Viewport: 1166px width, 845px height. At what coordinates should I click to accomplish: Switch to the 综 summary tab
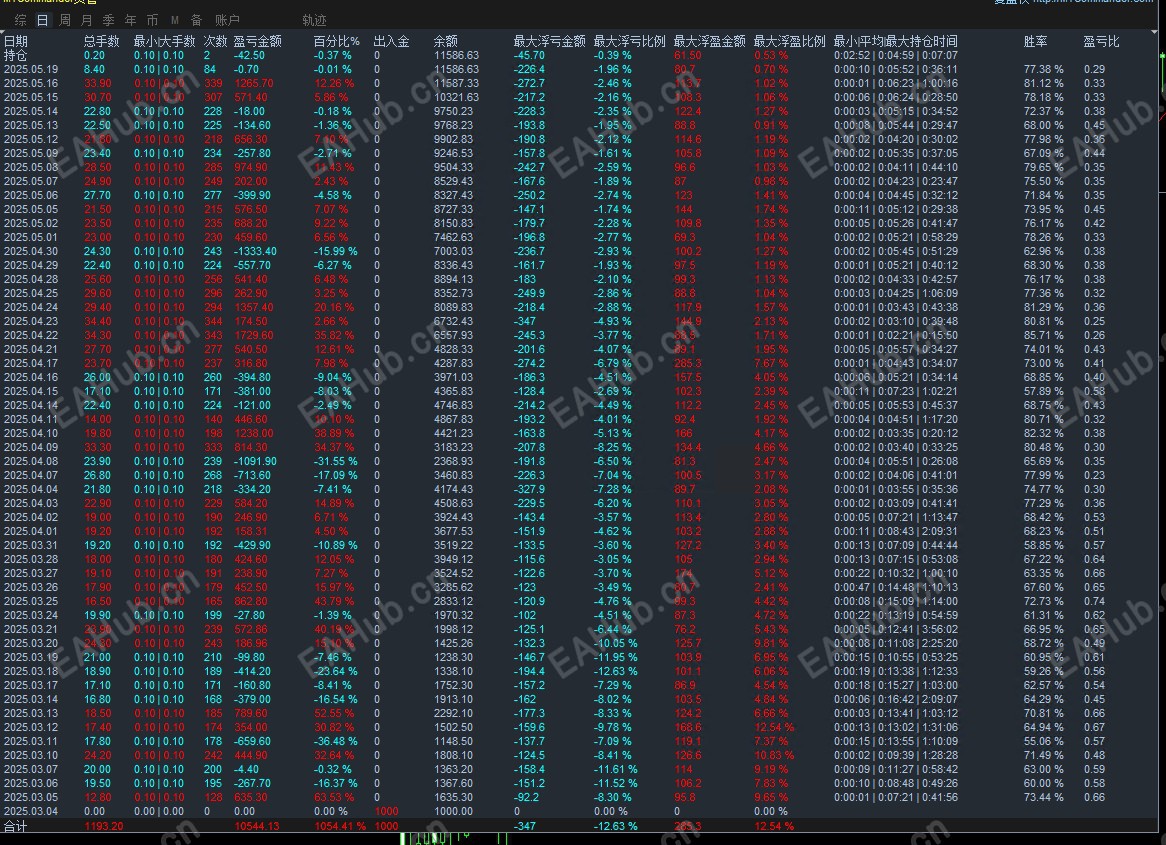coord(20,20)
